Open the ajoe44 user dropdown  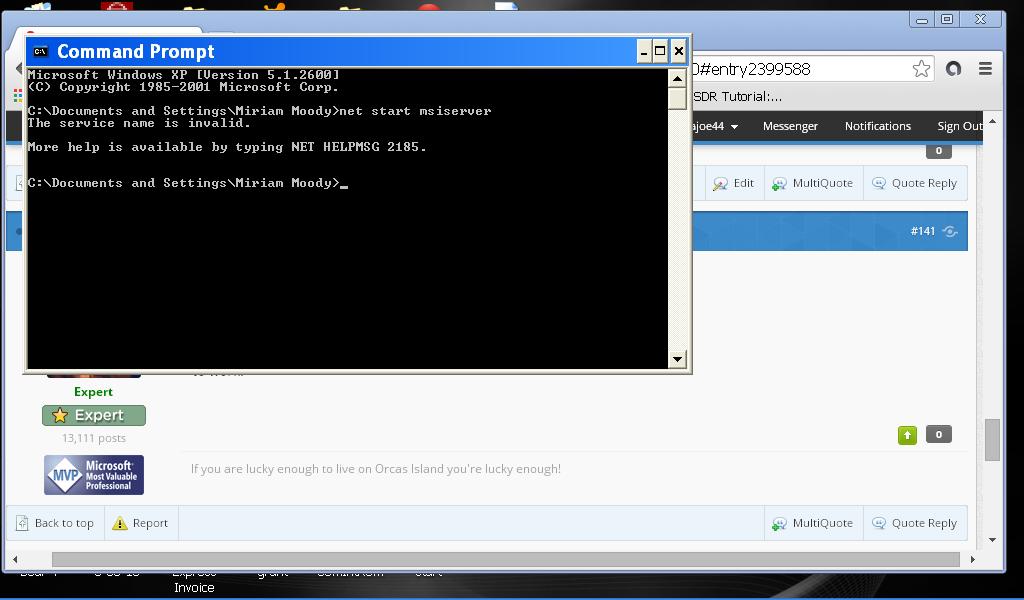pos(715,126)
